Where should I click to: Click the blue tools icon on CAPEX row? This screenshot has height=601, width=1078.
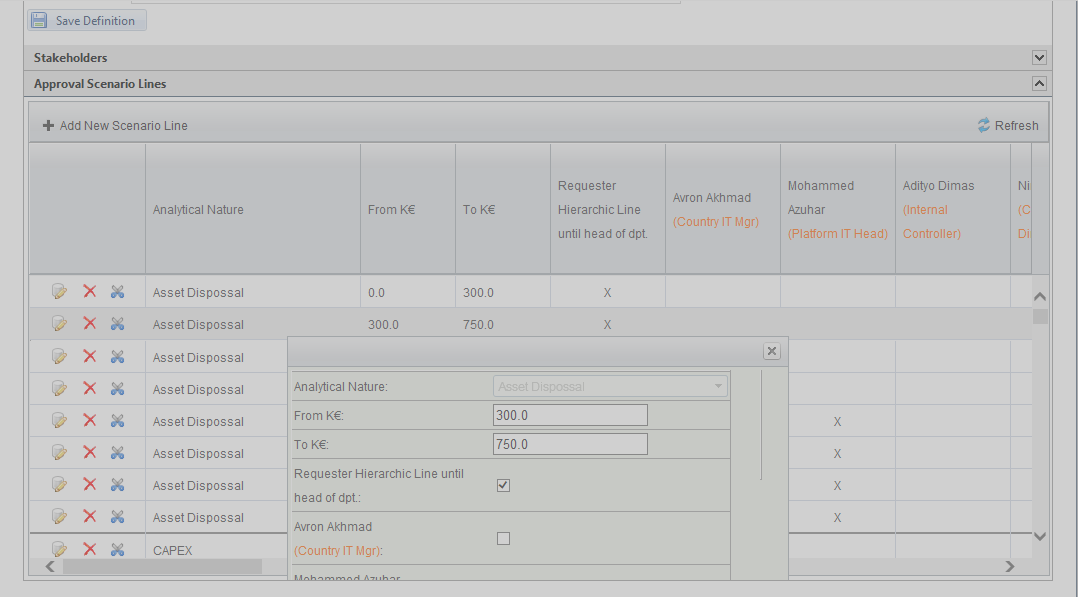117,549
